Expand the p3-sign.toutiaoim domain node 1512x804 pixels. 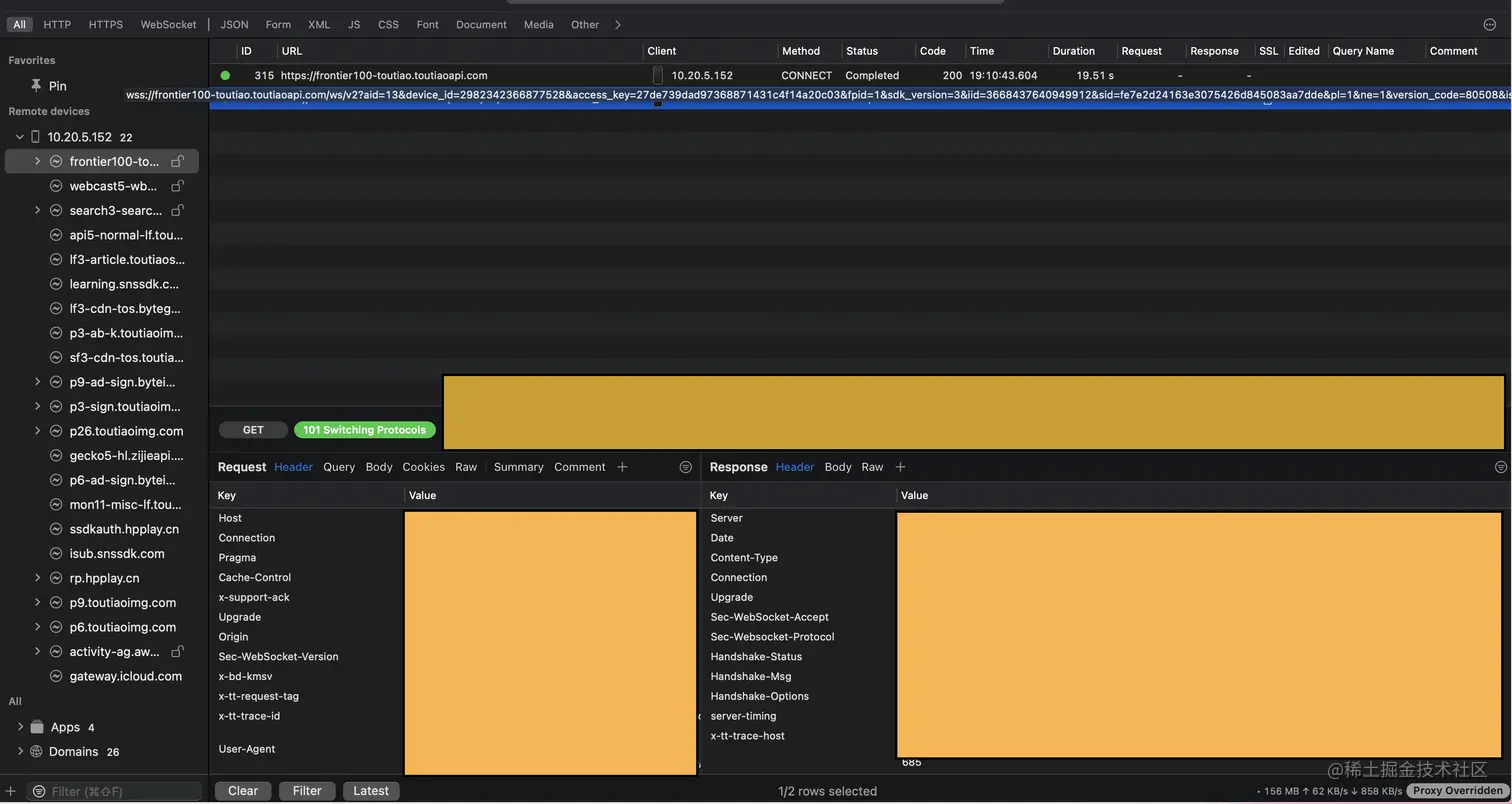[37, 407]
